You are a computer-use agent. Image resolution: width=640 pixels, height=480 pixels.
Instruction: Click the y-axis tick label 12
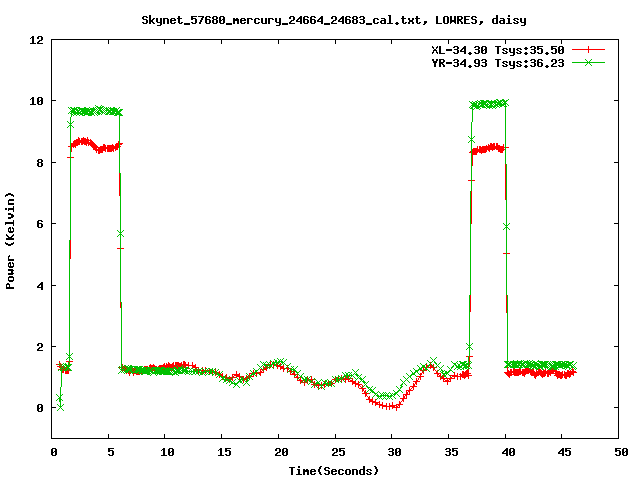pyautogui.click(x=36, y=40)
